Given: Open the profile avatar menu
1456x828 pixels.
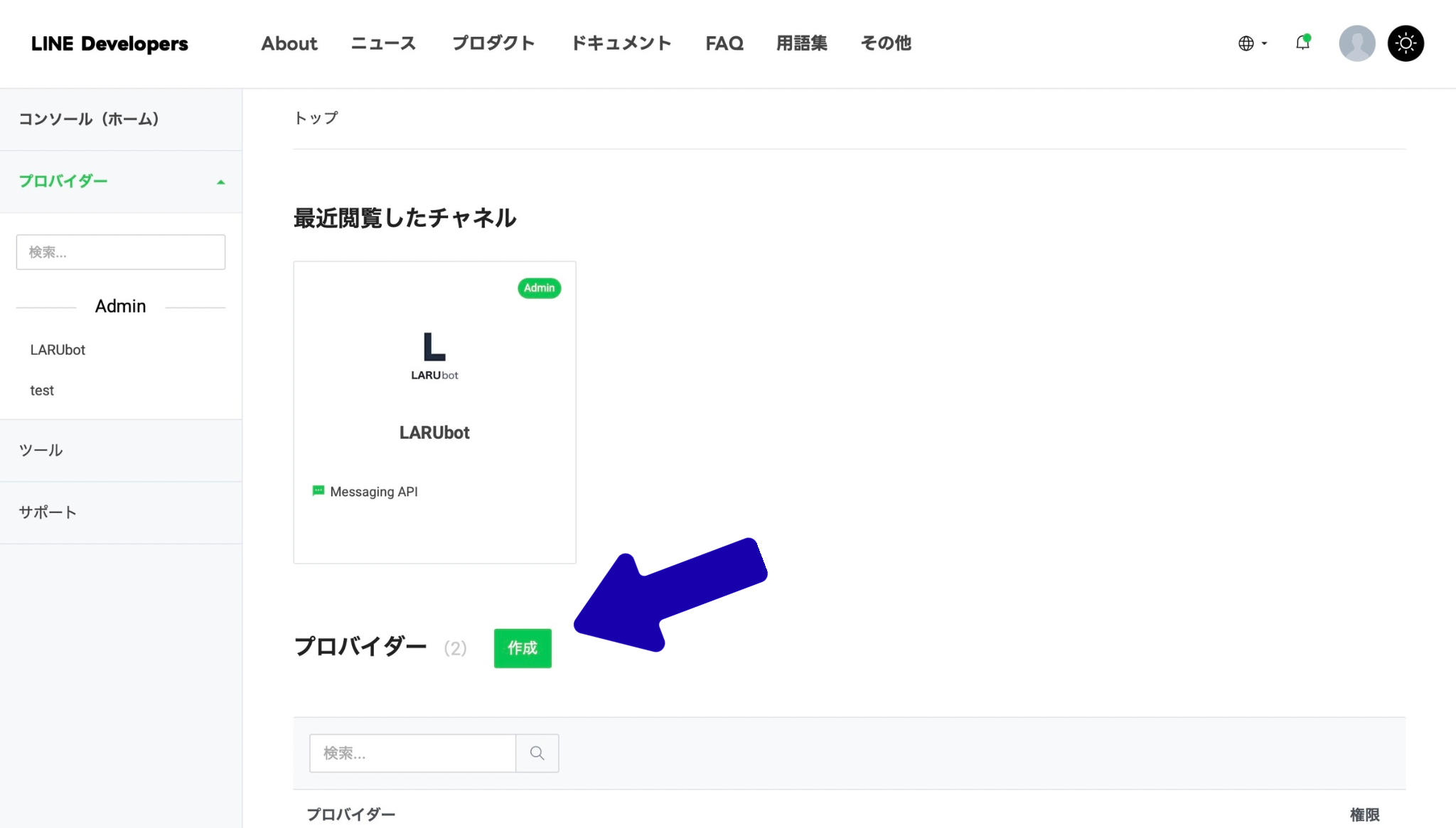Looking at the screenshot, I should tap(1356, 43).
